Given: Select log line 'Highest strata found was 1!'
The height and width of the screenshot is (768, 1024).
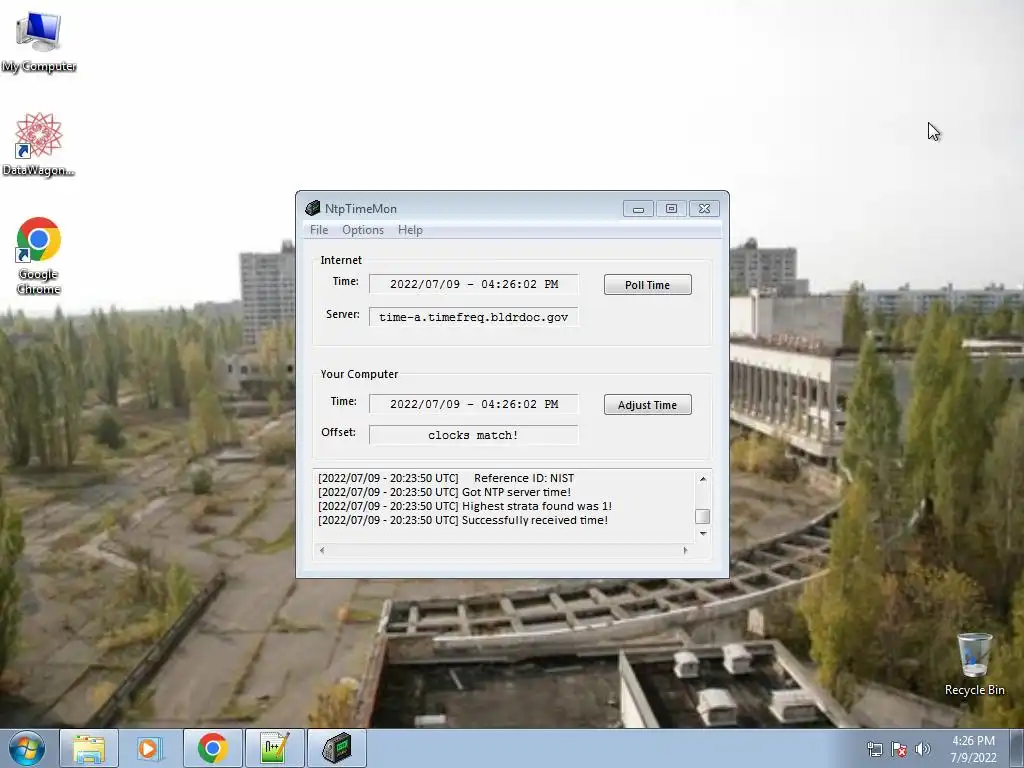Looking at the screenshot, I should click(x=465, y=506).
